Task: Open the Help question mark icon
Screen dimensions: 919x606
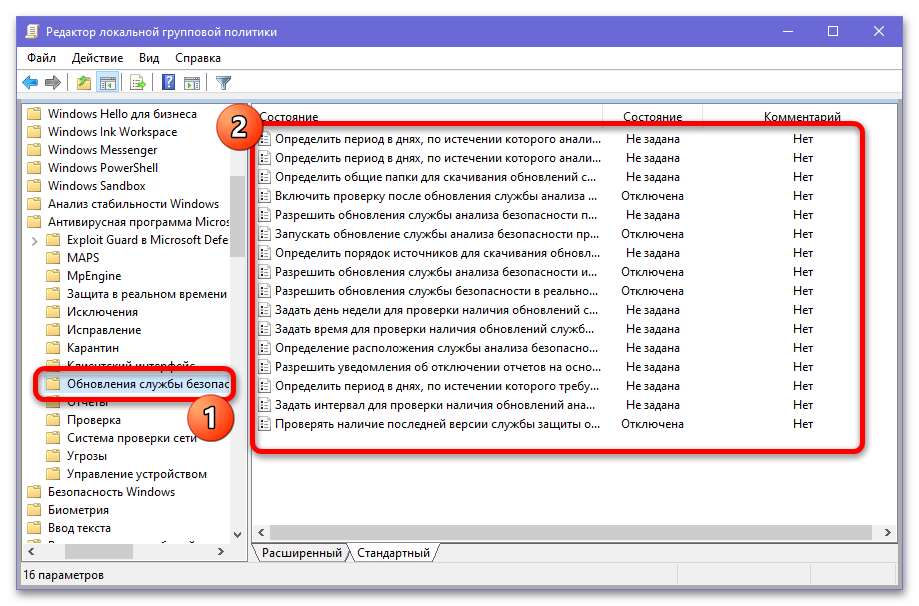Action: [168, 83]
